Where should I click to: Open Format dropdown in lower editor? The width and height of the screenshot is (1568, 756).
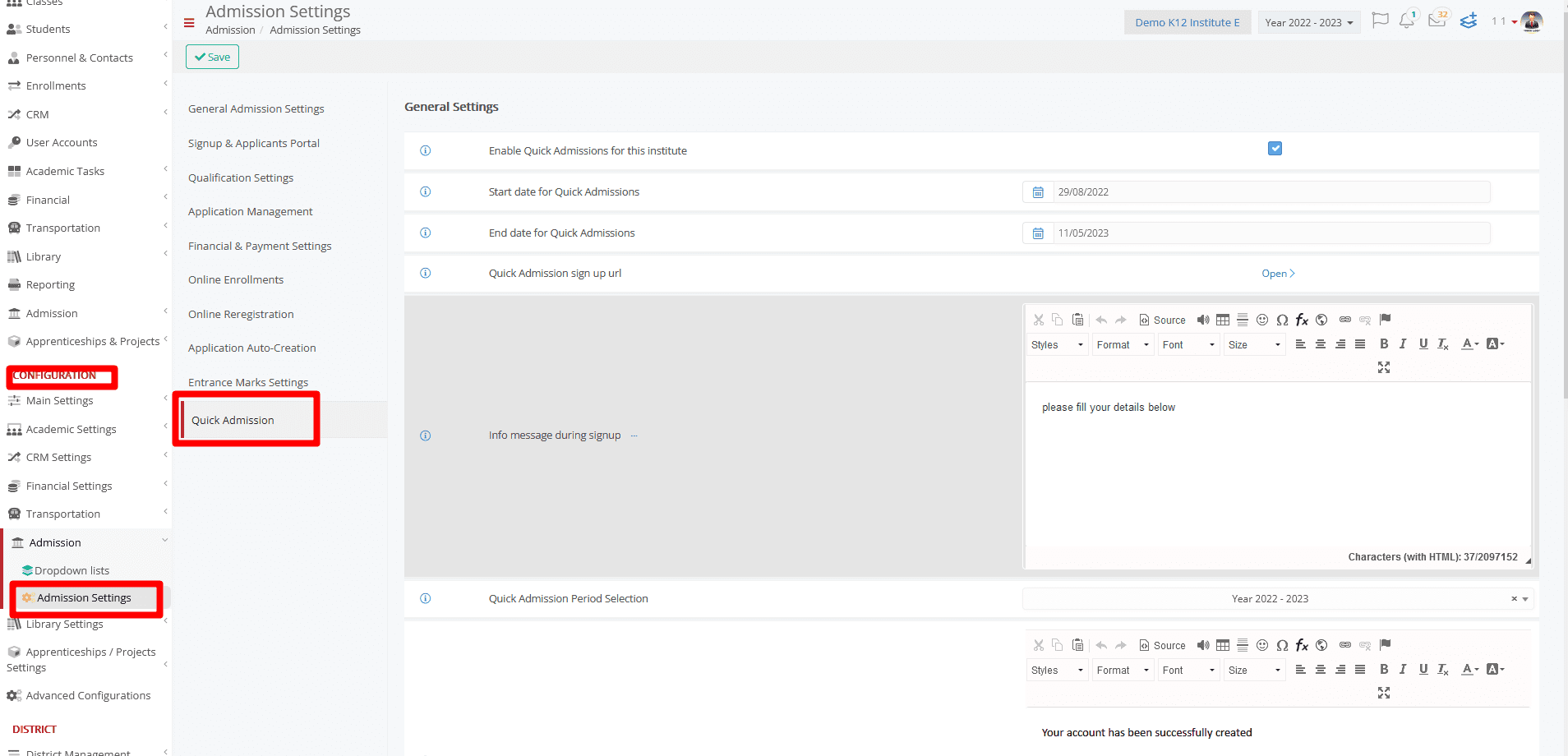1123,671
